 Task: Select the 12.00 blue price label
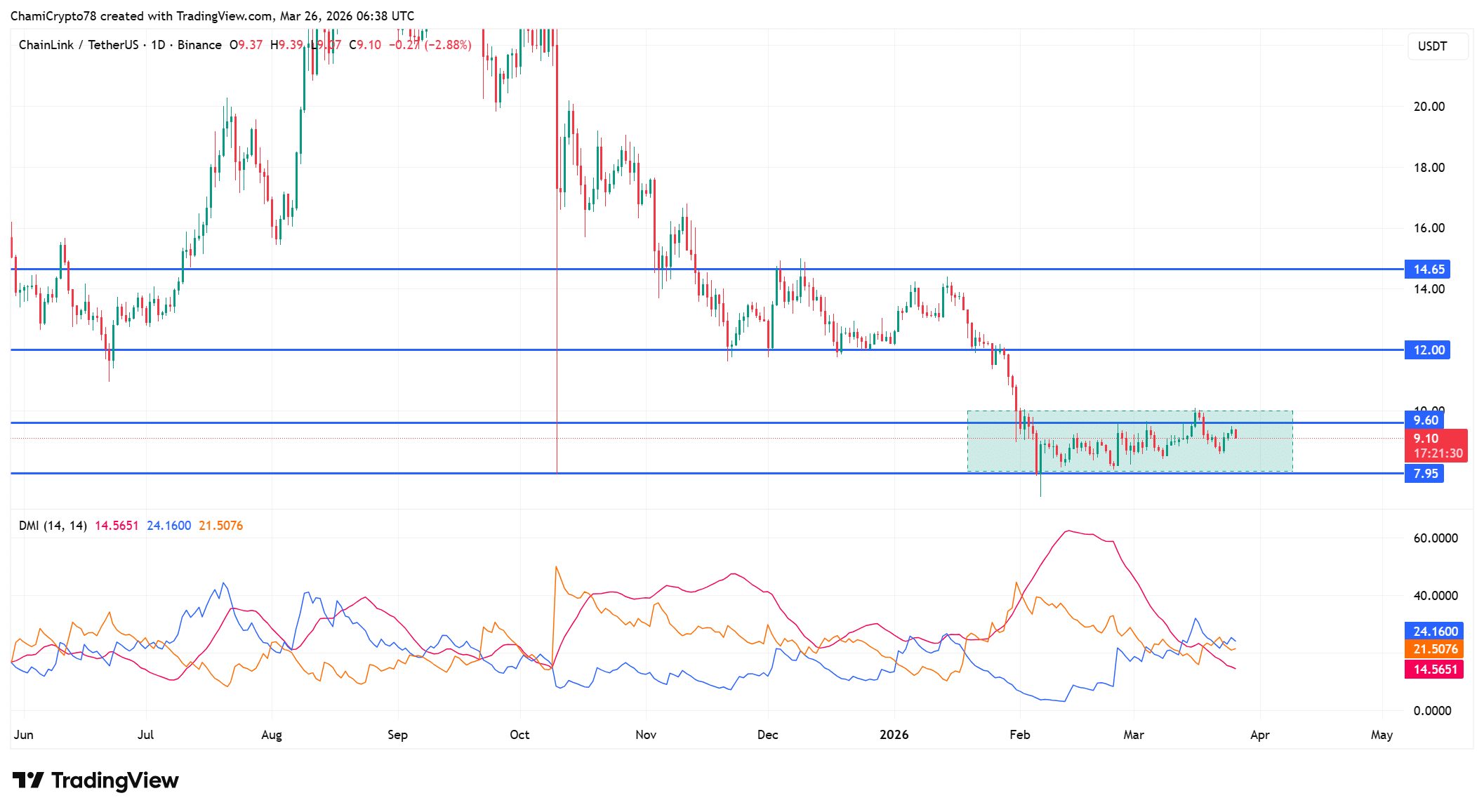pyautogui.click(x=1428, y=350)
